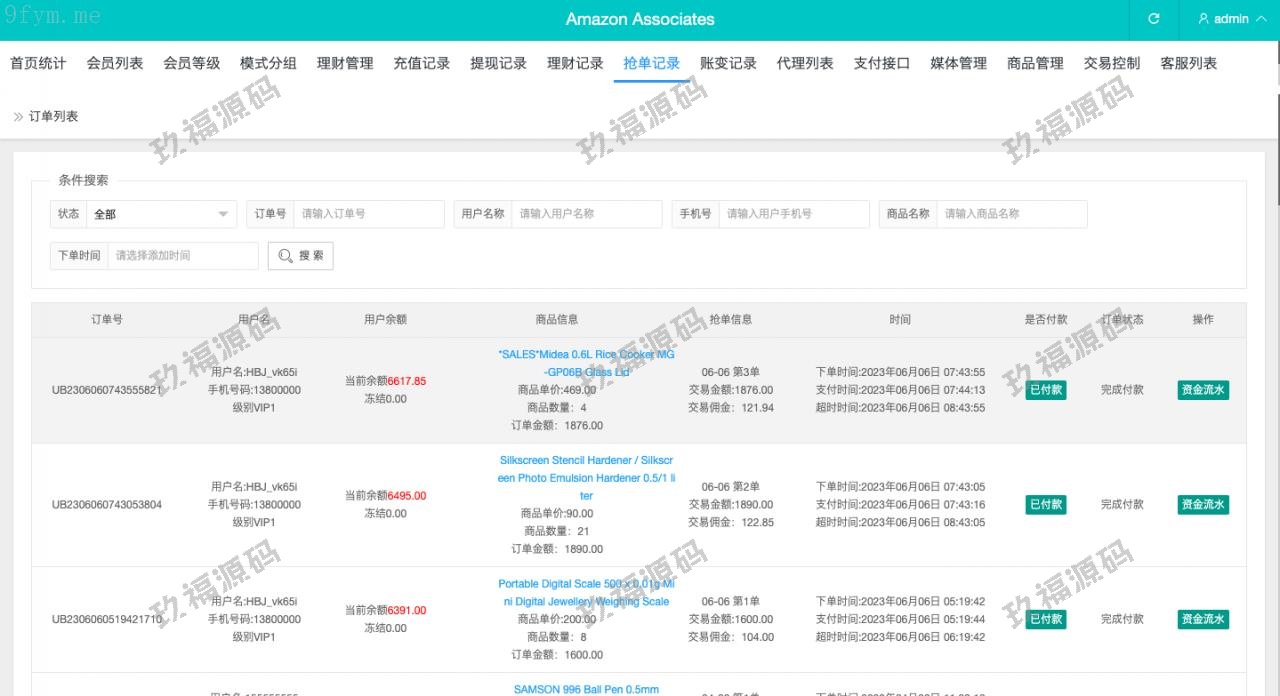This screenshot has width=1280, height=696.
Task: Click the 用户名称 input field
Action: tap(586, 214)
